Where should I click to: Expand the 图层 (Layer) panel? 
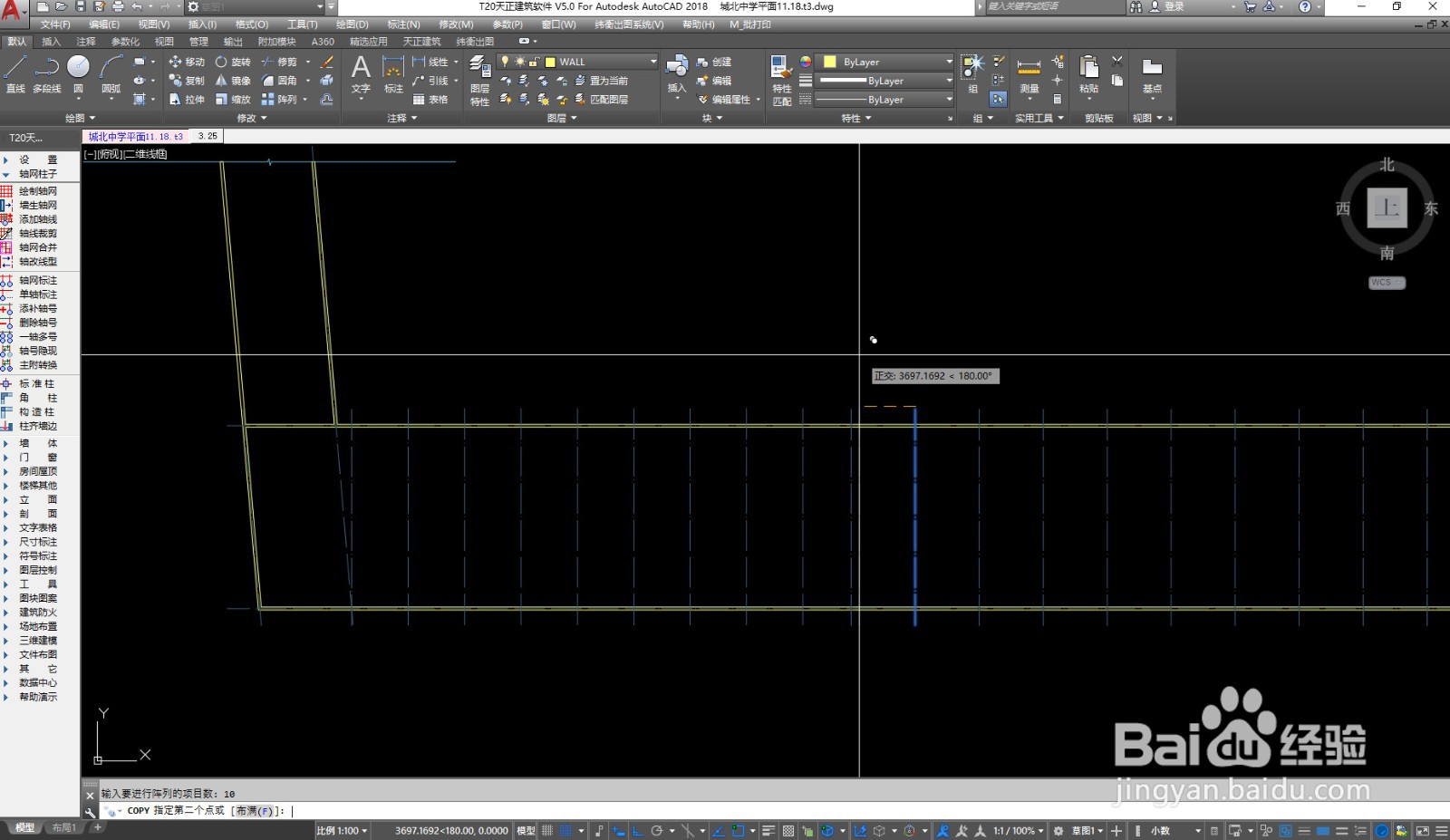(x=562, y=118)
